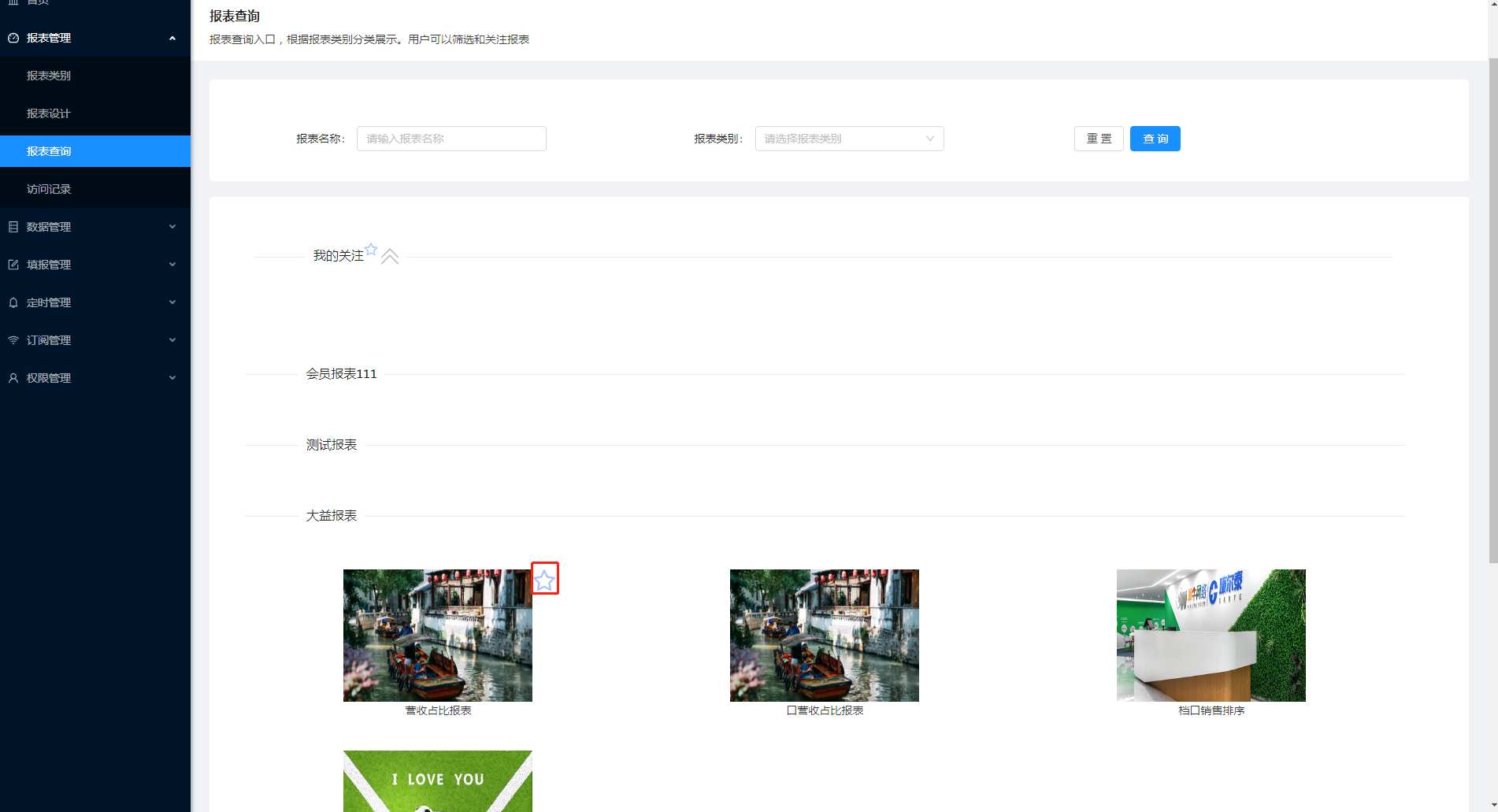The height and width of the screenshot is (812, 1498).
Task: Click the 会员报表111 category heading
Action: click(341, 374)
